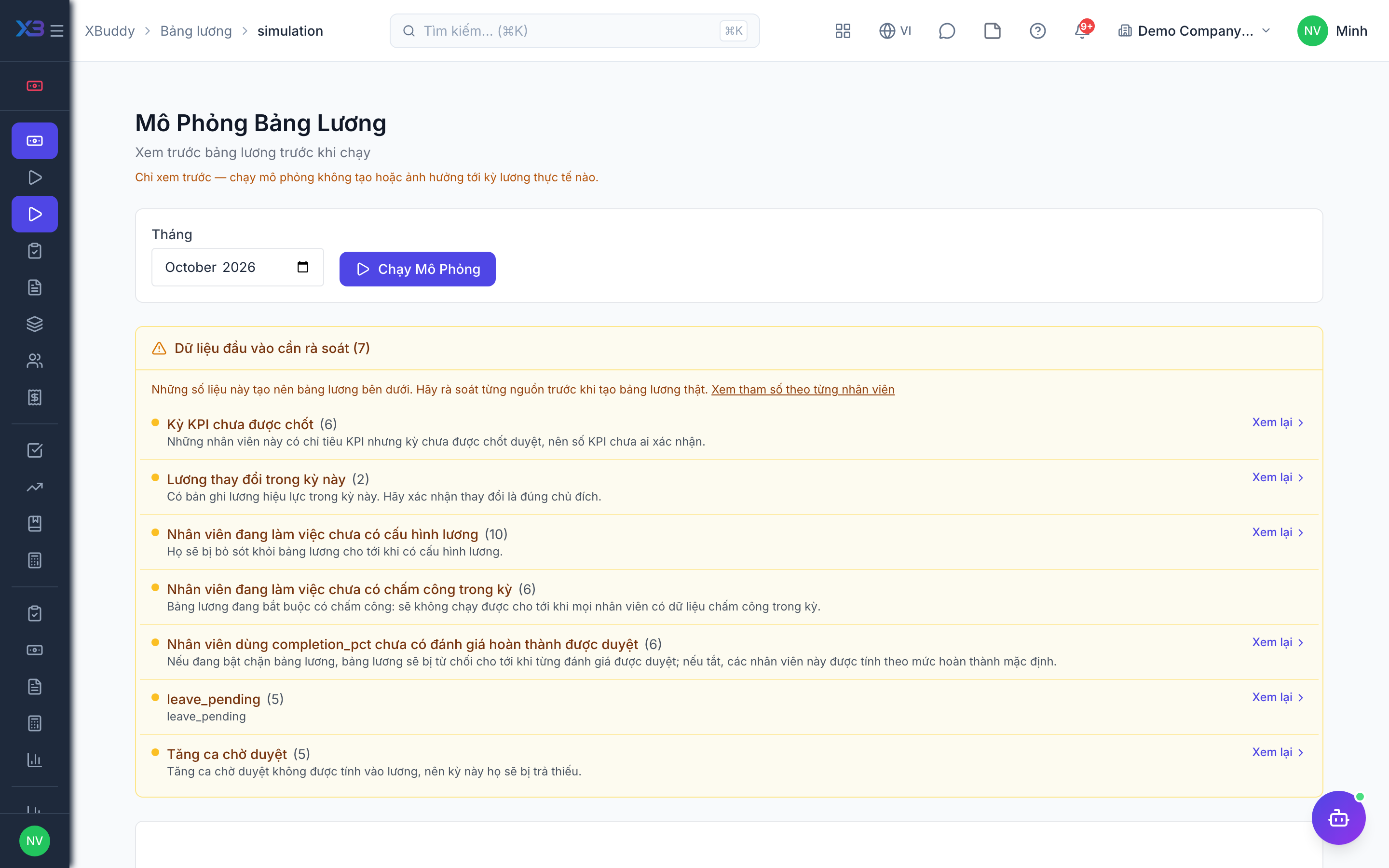
Task: Focus the Tìm kiếm search box
Action: pyautogui.click(x=574, y=30)
